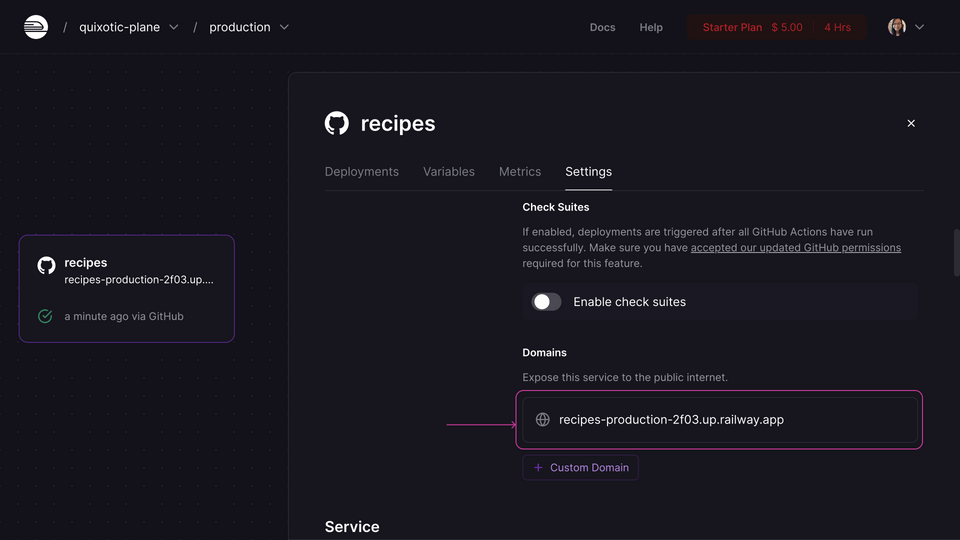Switch to the Variables tab
The image size is (960, 540).
pyautogui.click(x=449, y=172)
